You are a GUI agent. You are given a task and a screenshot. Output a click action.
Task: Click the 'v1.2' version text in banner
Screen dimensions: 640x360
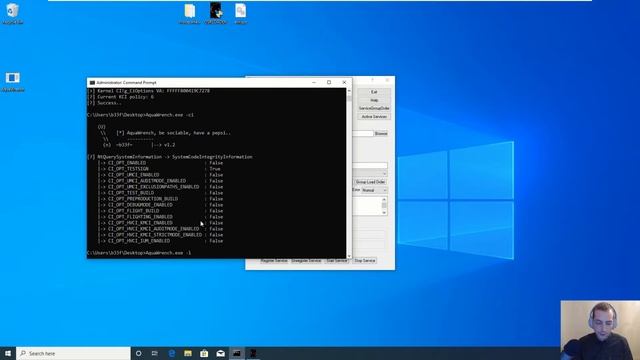click(169, 144)
